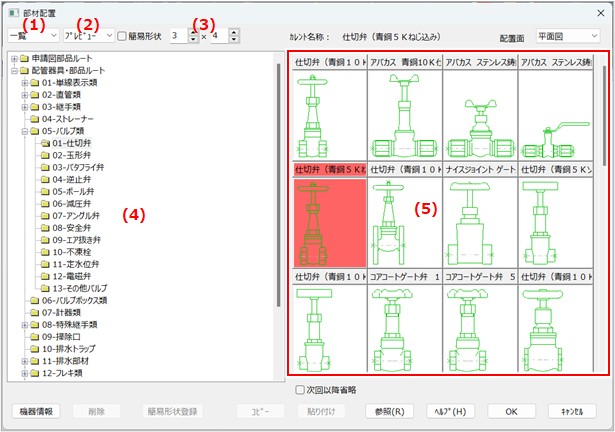Toggle the 簡易形状 checkbox

(122, 36)
